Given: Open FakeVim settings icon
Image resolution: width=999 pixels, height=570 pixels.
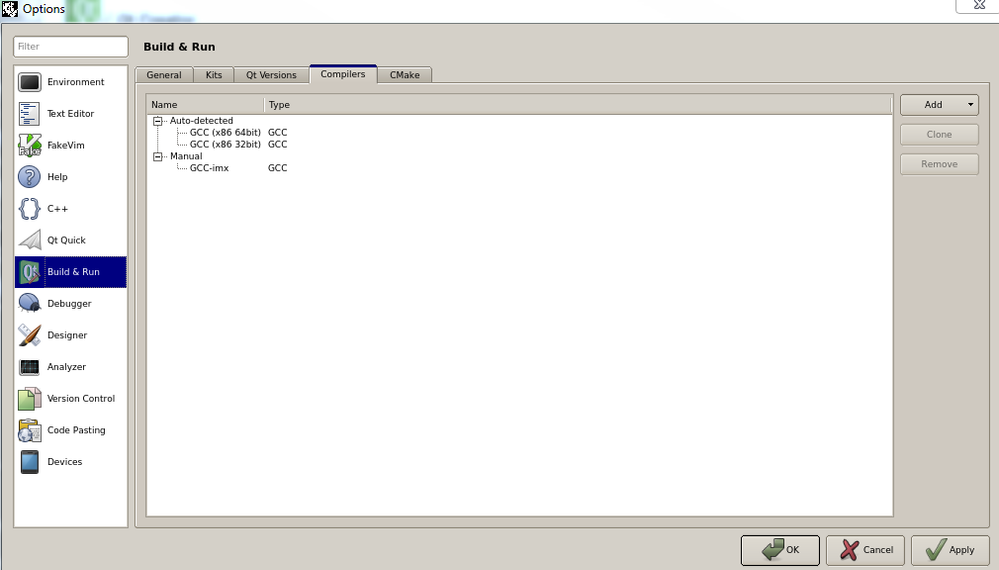Looking at the screenshot, I should [x=29, y=145].
